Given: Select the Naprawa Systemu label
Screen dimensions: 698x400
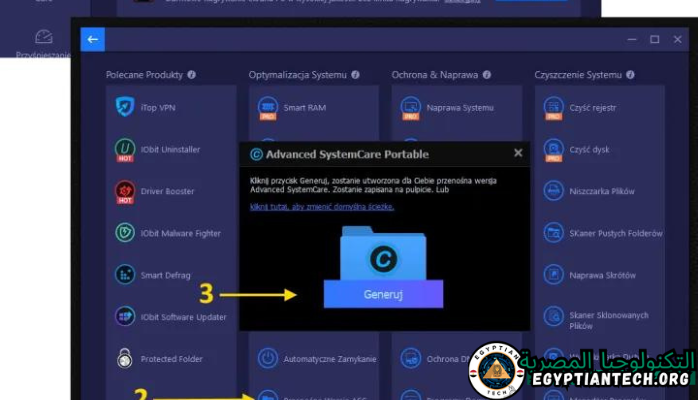Looking at the screenshot, I should 460,108.
